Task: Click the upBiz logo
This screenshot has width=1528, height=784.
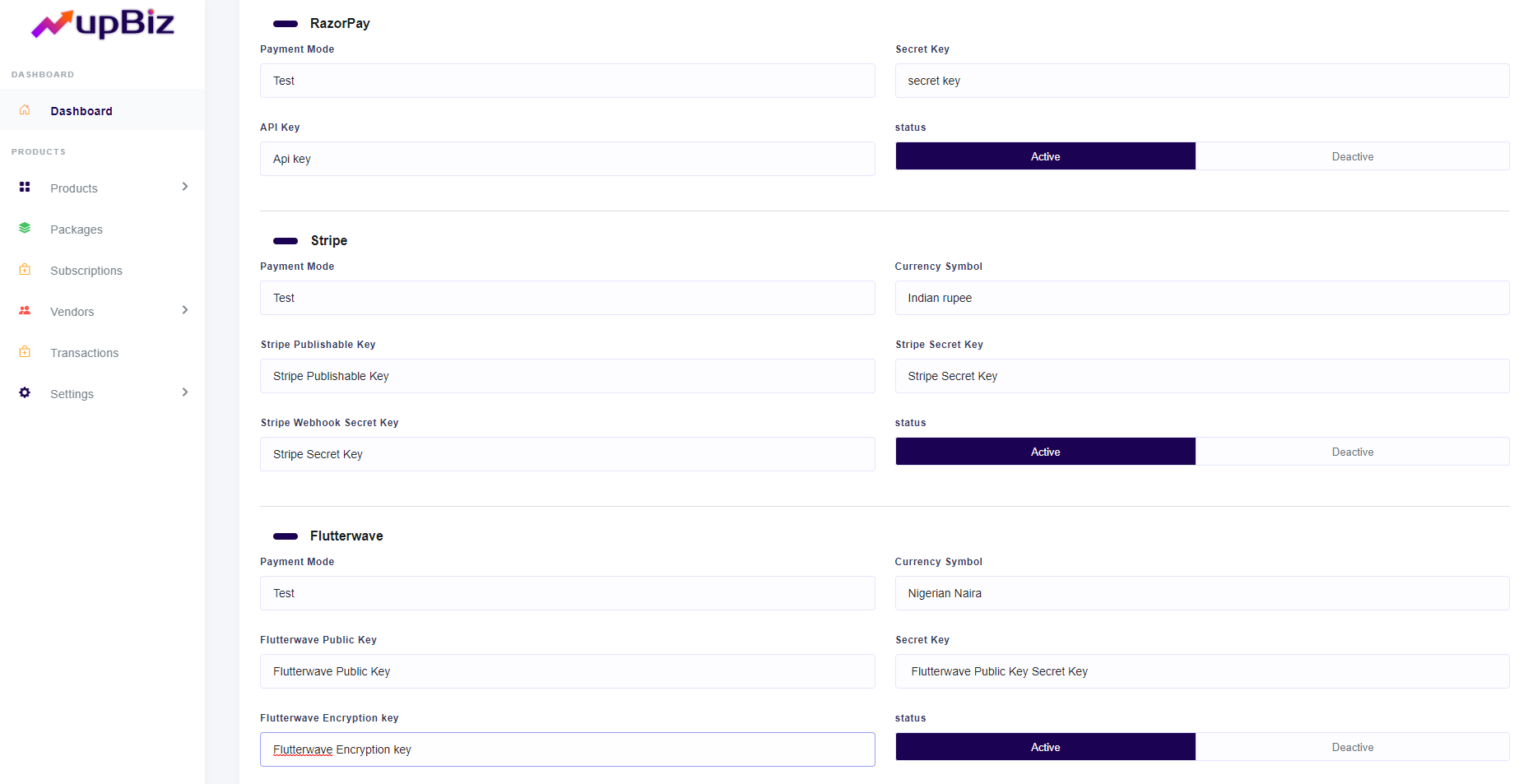Action: click(103, 24)
